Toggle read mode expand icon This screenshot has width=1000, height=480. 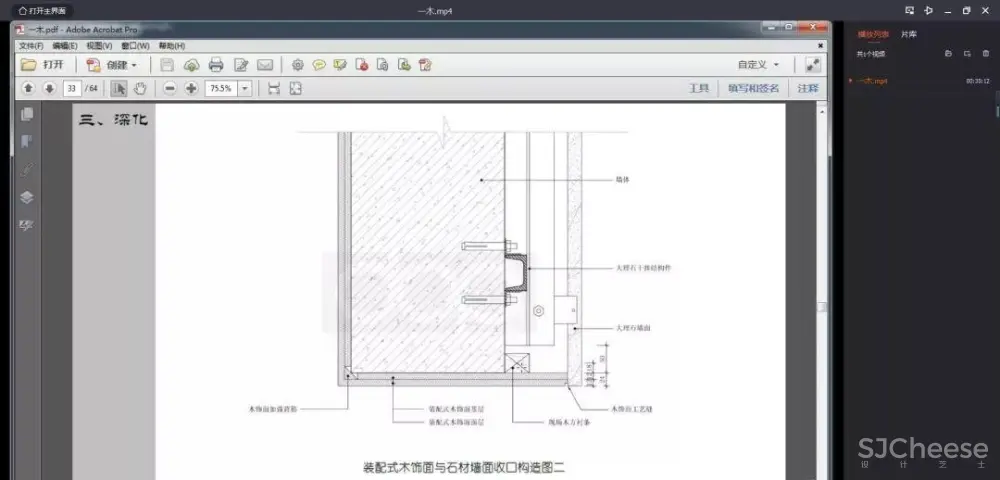pos(813,65)
